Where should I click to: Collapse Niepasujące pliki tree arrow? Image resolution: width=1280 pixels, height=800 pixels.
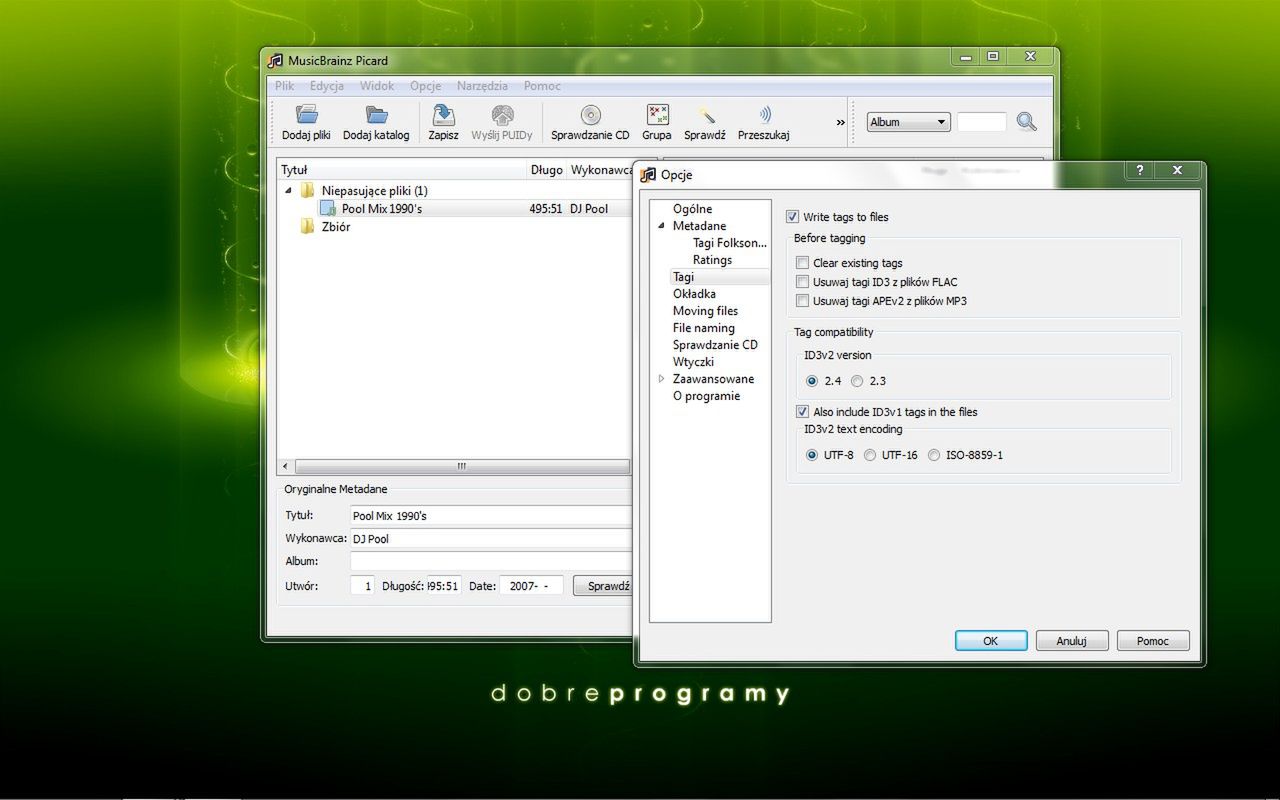[x=289, y=190]
